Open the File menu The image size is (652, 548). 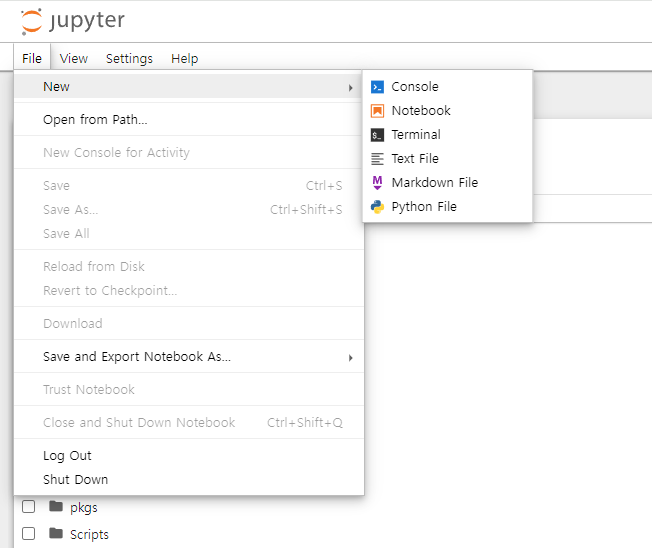pos(32,58)
